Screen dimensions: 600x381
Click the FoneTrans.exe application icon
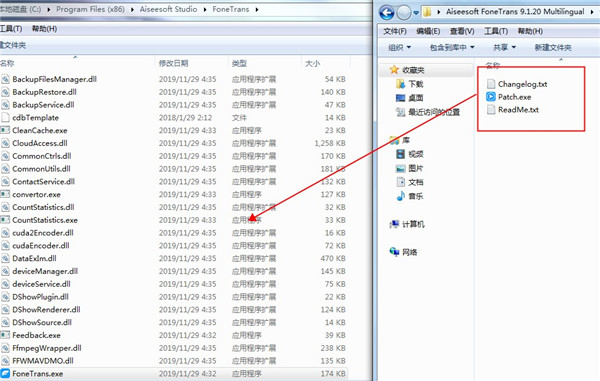tap(5, 373)
